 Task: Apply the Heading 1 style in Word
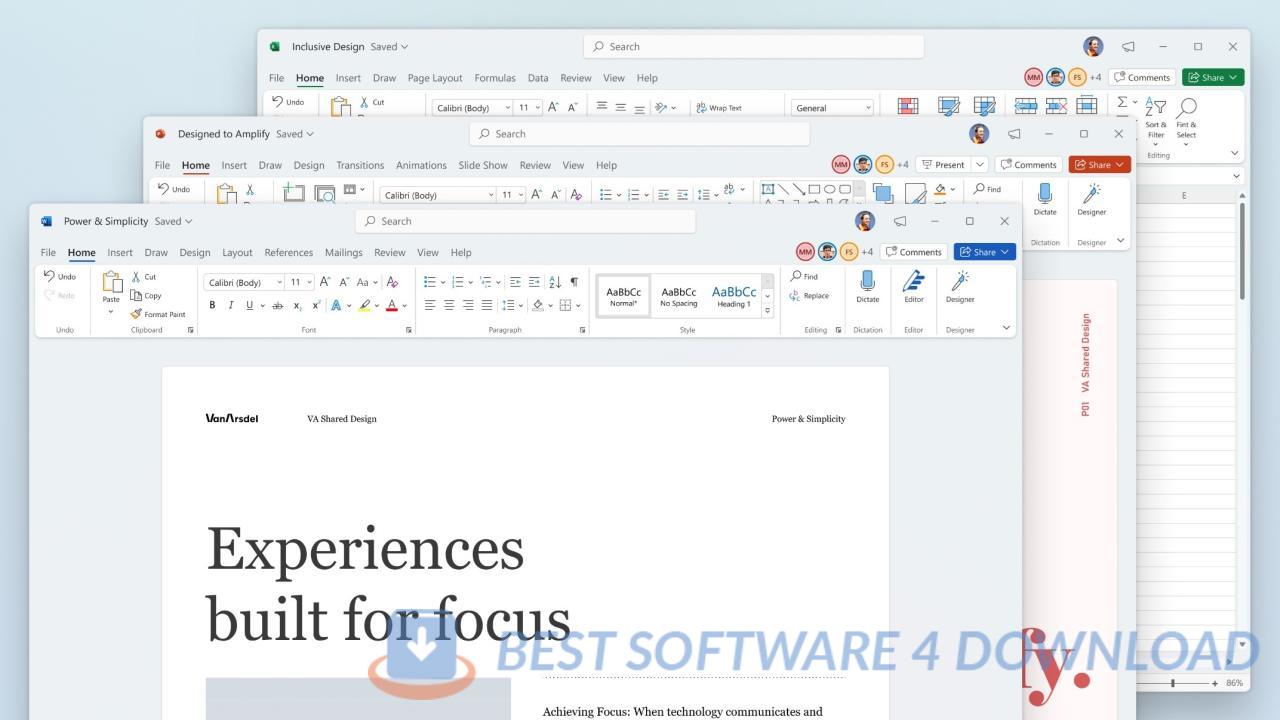pyautogui.click(x=733, y=297)
